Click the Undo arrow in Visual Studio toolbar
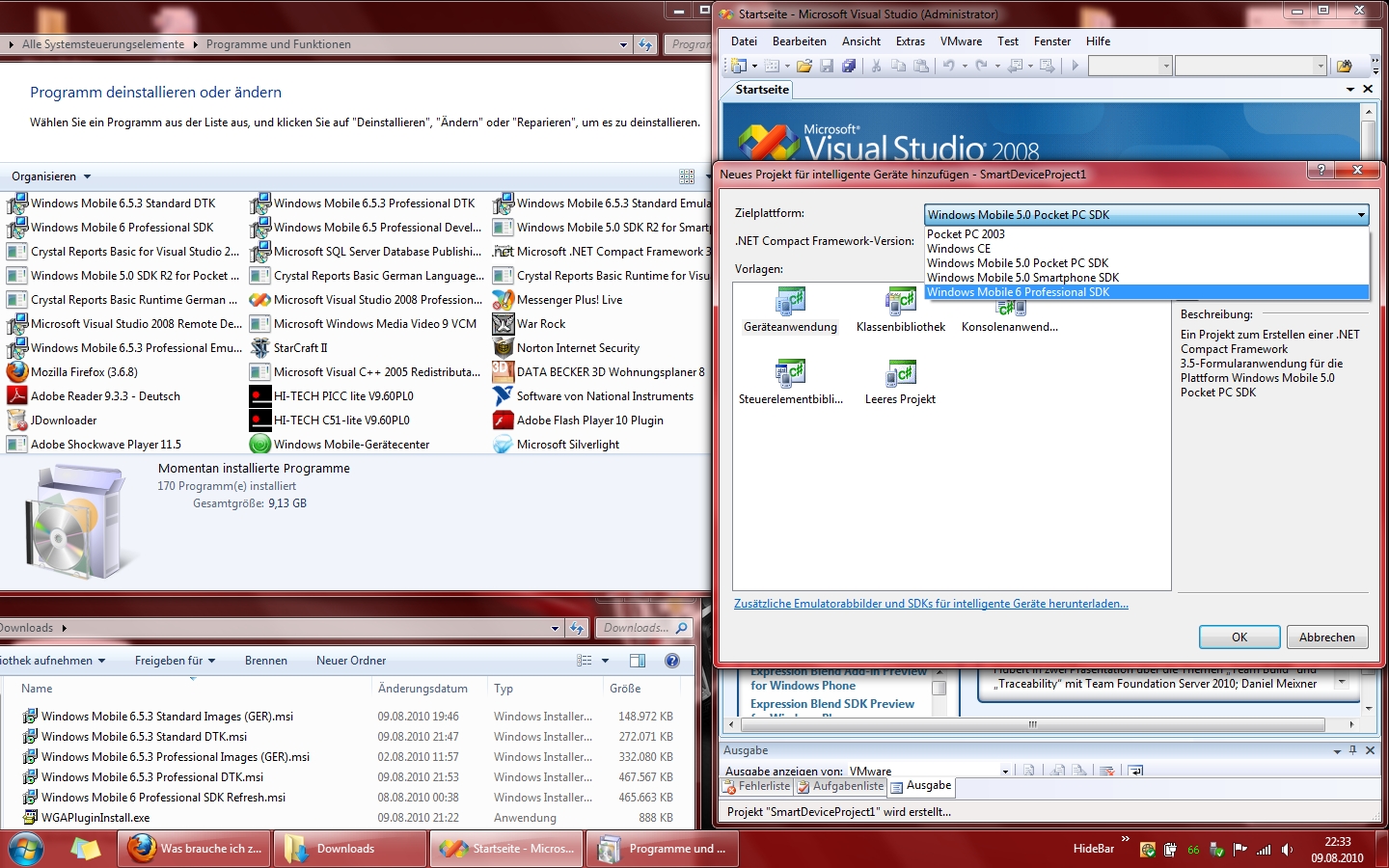Image resolution: width=1389 pixels, height=868 pixels. (949, 66)
